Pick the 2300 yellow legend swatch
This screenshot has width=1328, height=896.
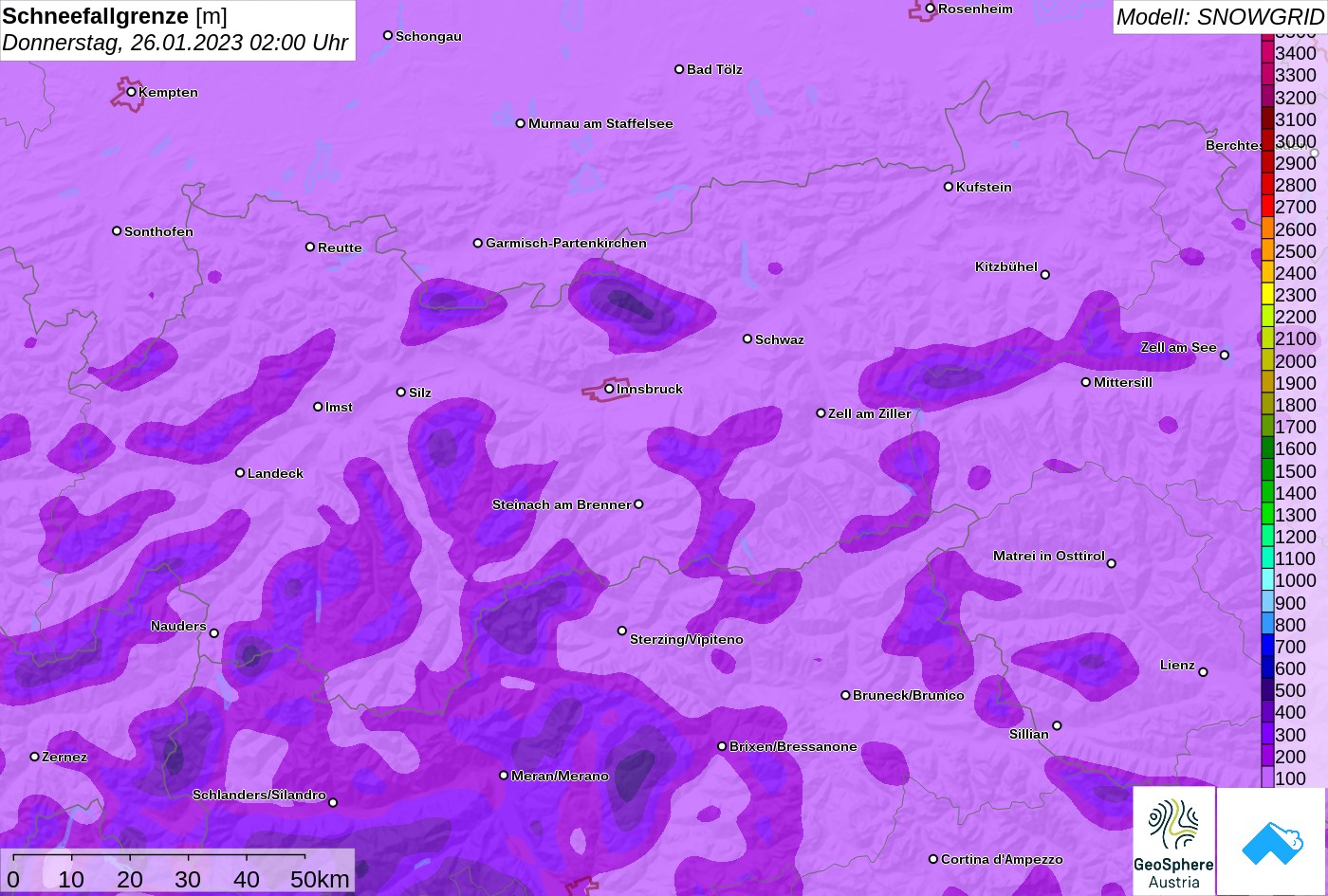tap(1267, 294)
